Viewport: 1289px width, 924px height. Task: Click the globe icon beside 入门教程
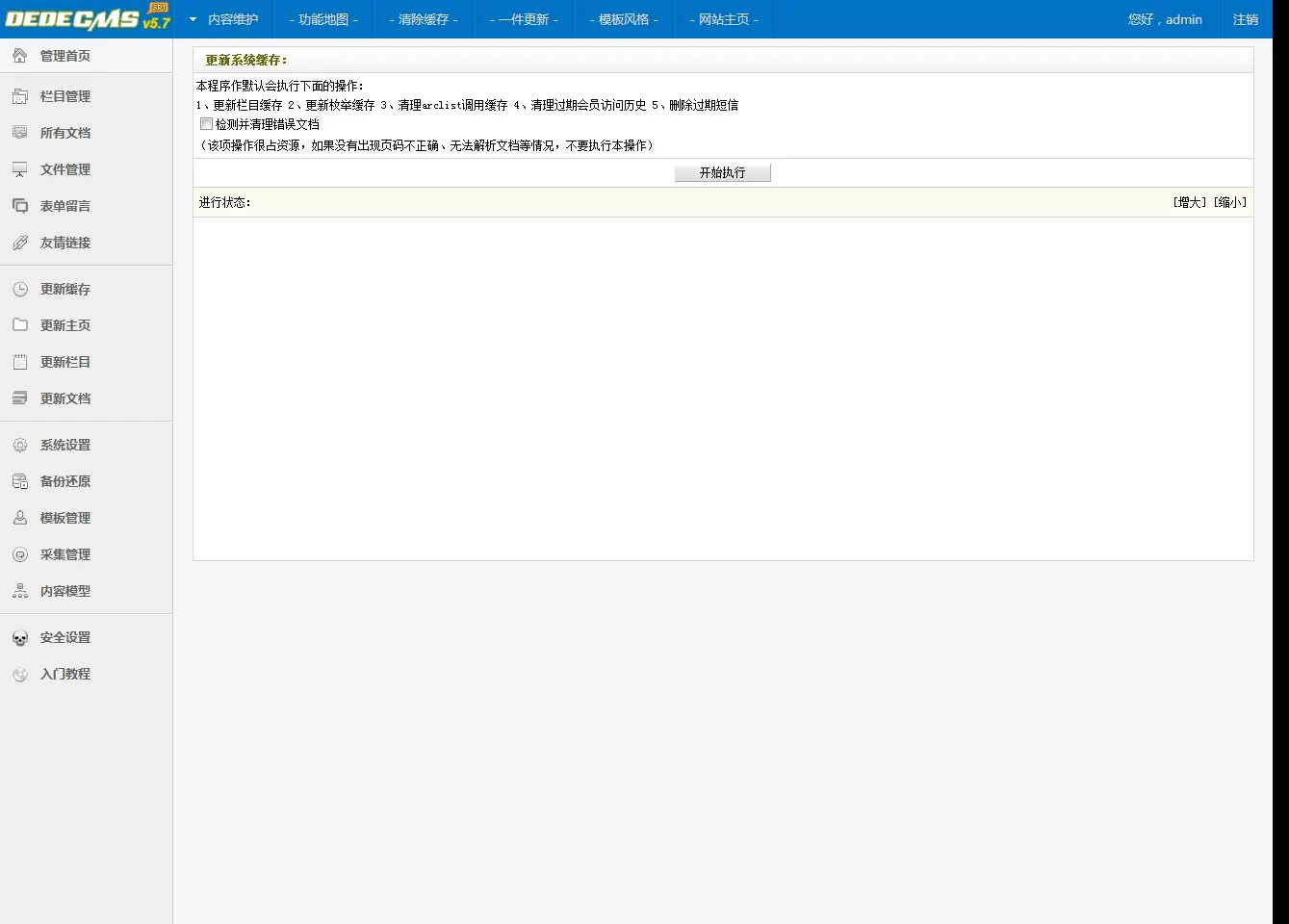(x=20, y=674)
